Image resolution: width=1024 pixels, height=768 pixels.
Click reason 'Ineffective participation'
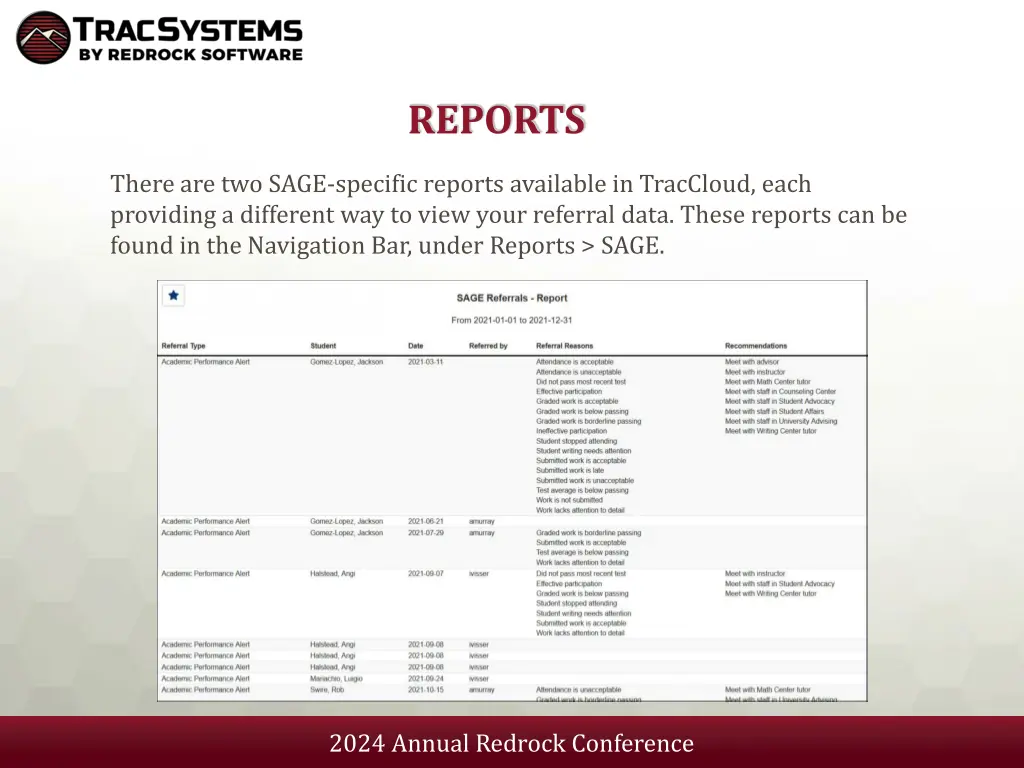point(571,431)
